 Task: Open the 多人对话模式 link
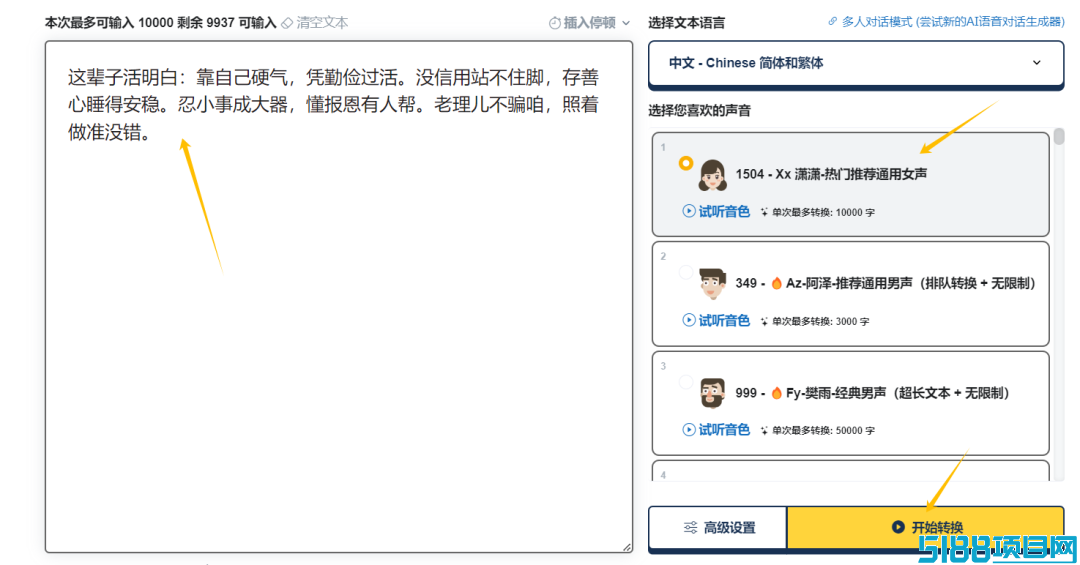[x=953, y=22]
